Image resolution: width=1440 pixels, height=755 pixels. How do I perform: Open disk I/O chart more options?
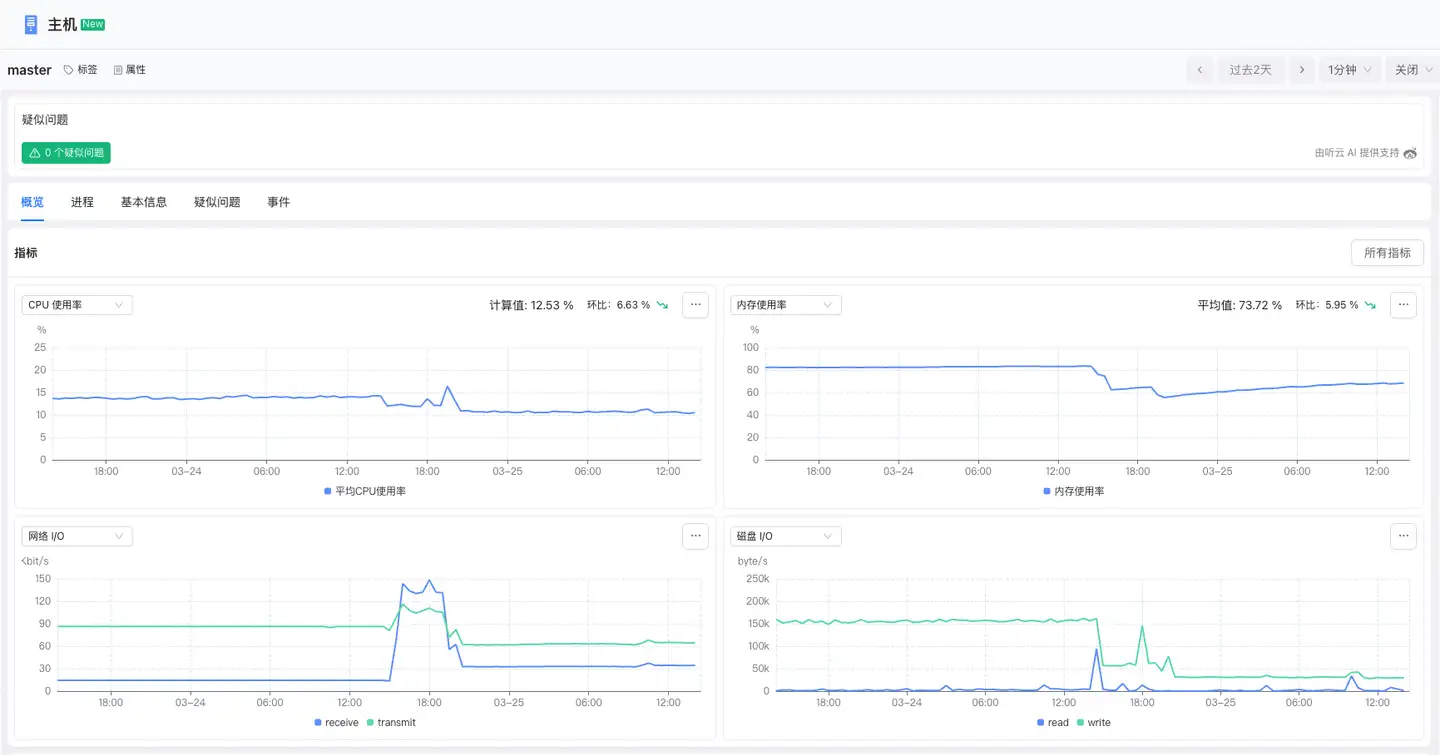[x=1403, y=536]
